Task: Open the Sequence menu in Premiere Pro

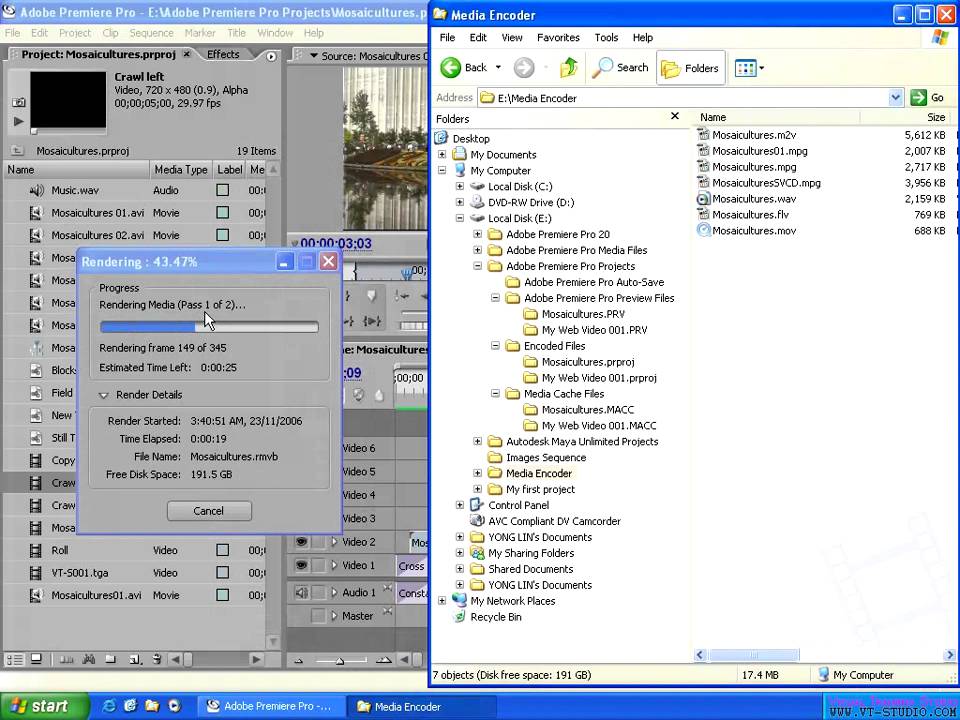Action: pyautogui.click(x=151, y=33)
